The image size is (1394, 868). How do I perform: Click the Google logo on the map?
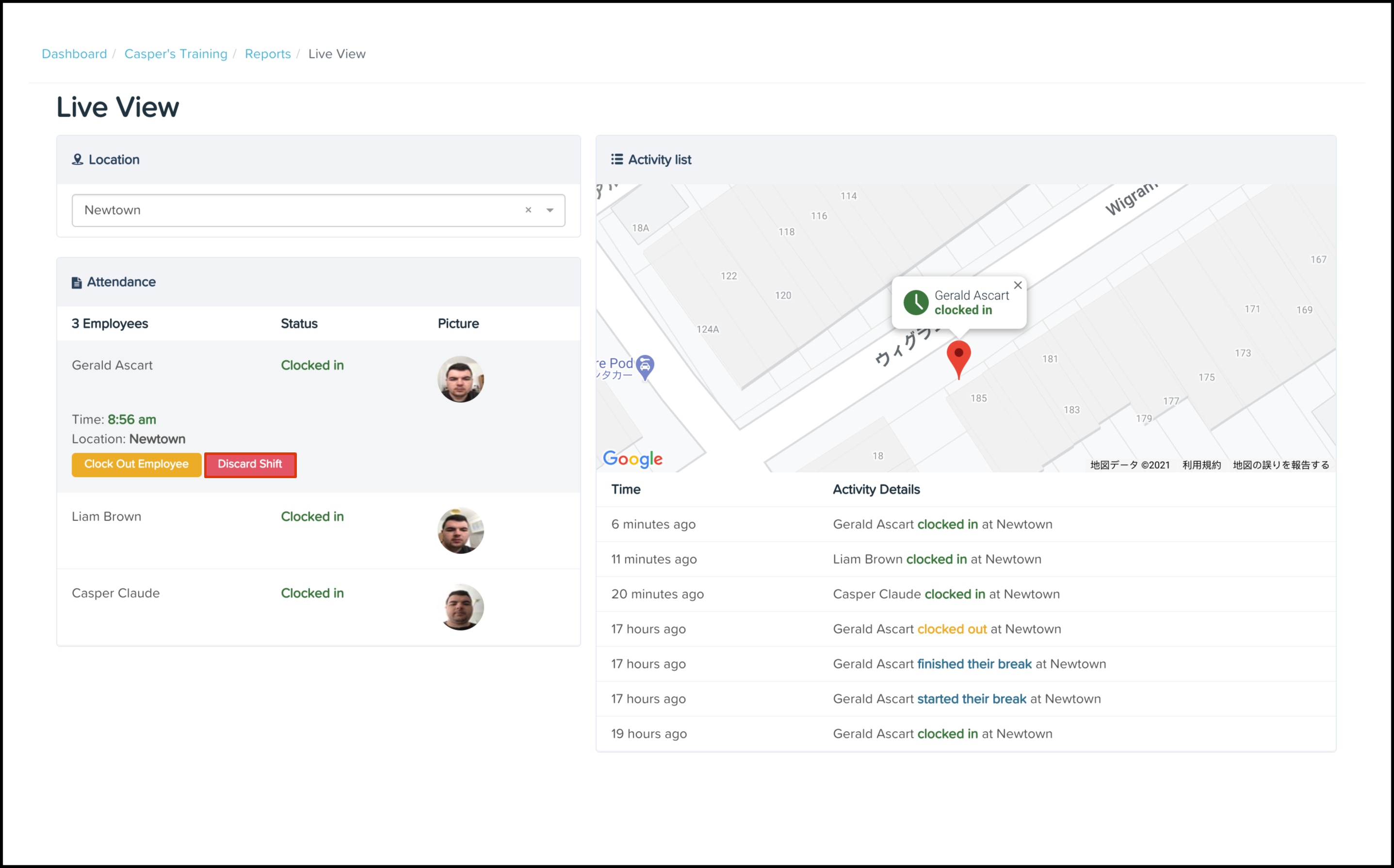[x=632, y=458]
